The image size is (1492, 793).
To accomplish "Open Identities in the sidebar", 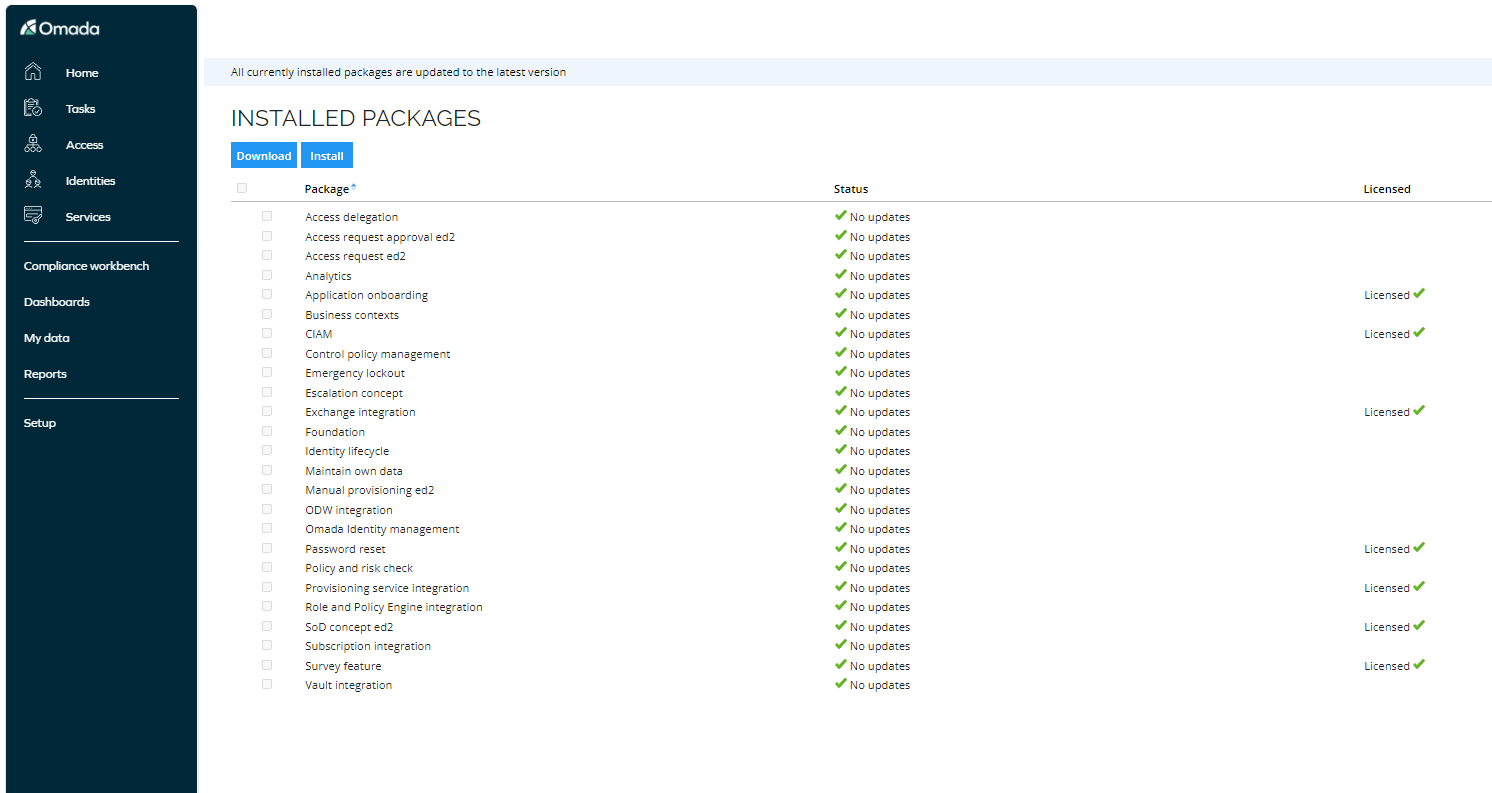I will pos(91,181).
